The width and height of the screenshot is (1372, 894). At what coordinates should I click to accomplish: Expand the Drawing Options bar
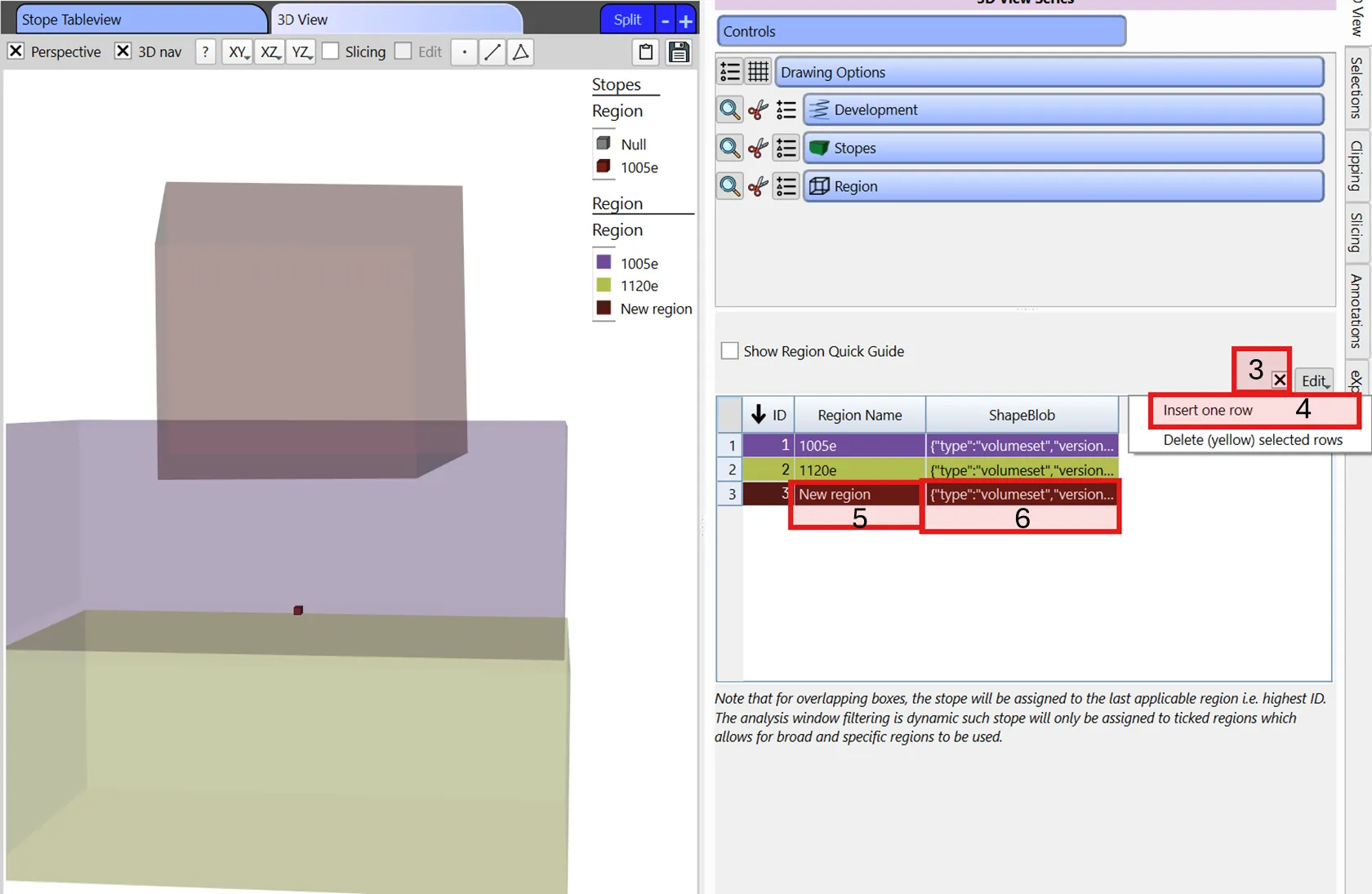[1049, 72]
